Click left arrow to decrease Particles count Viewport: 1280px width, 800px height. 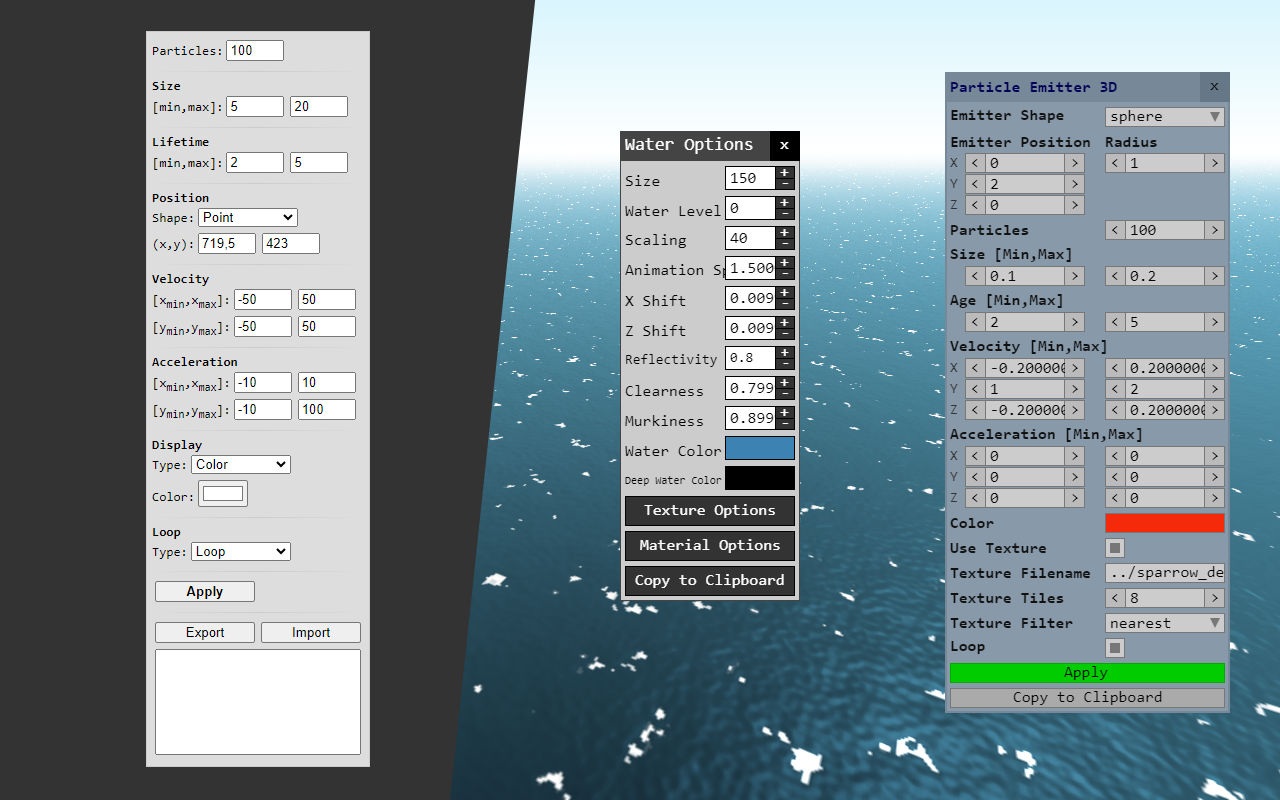pos(1115,230)
